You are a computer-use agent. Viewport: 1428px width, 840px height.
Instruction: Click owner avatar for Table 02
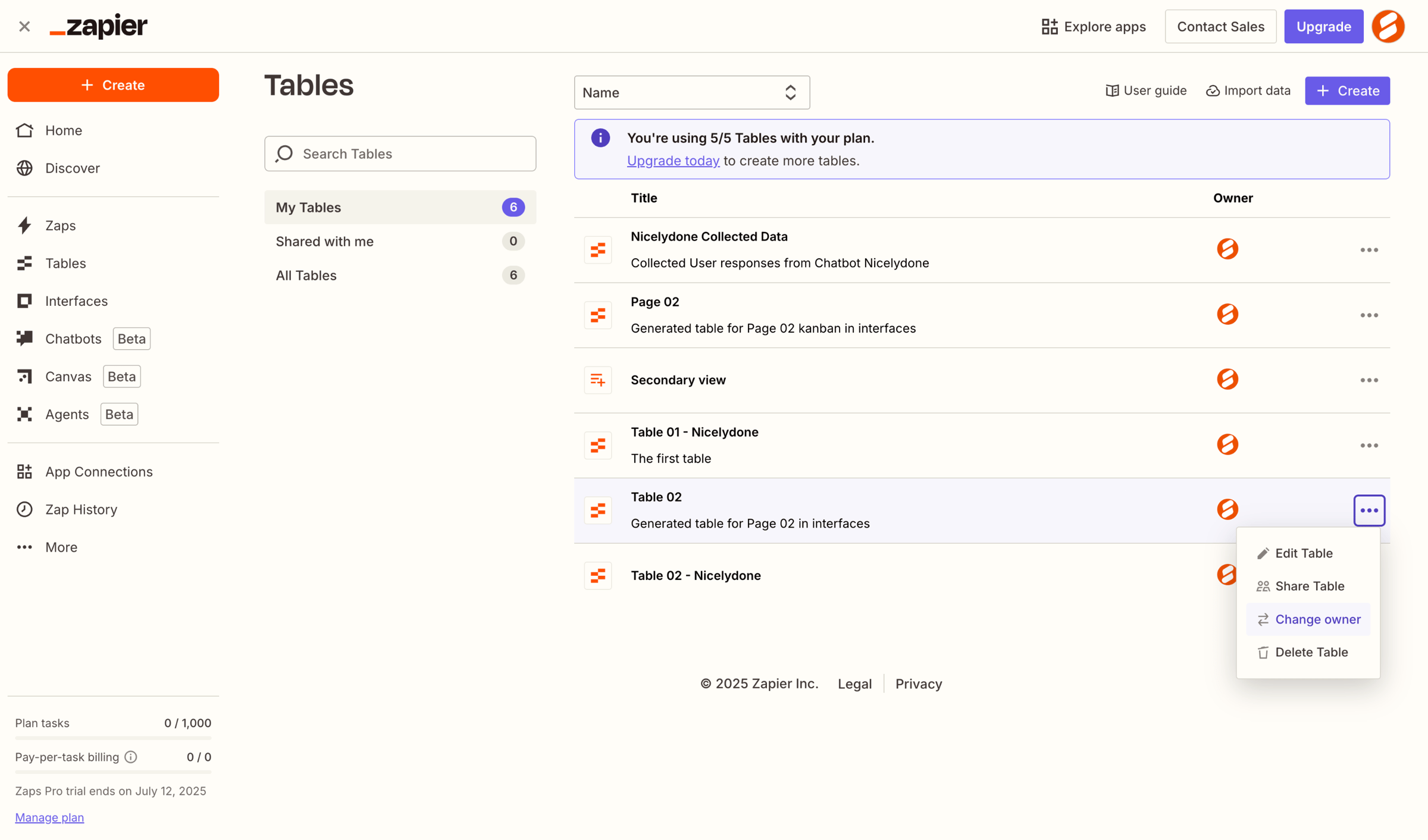1227,509
